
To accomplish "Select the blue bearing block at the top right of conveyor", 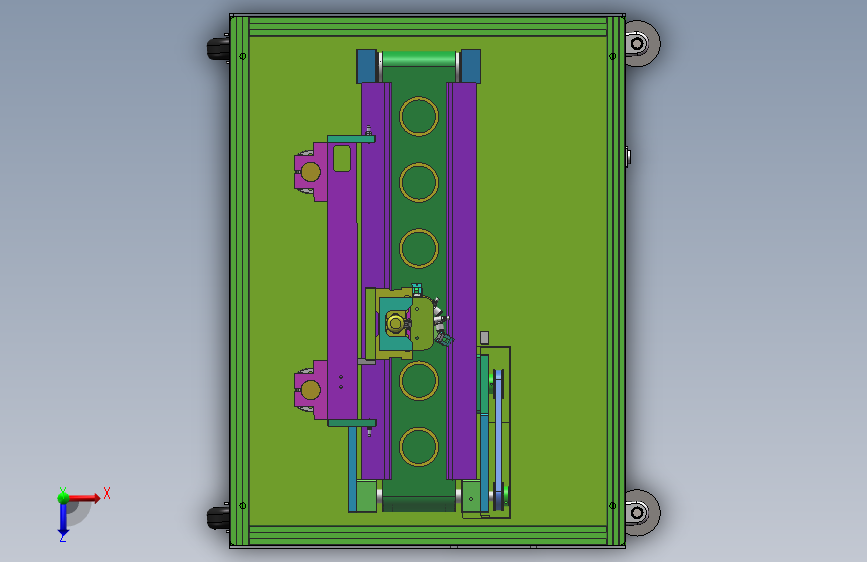I will (470, 66).
